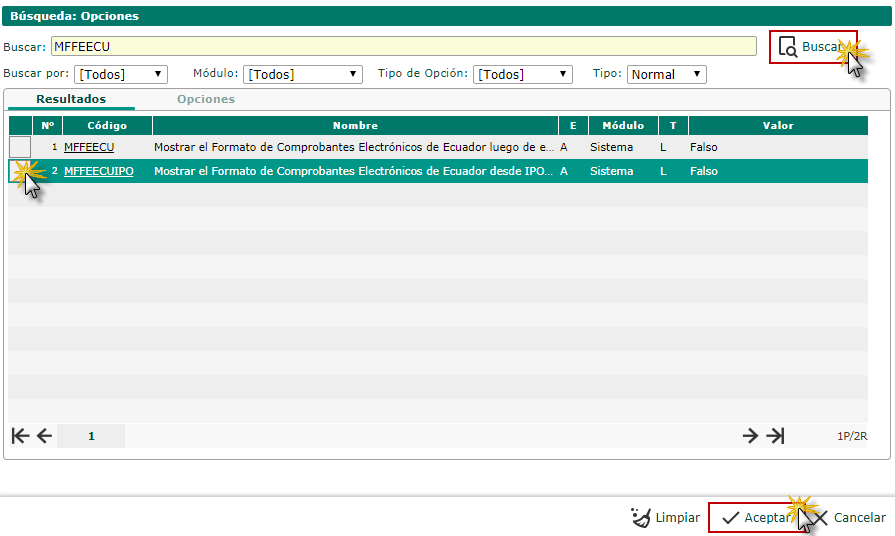This screenshot has height=536, width=895.
Task: Go to last page arrow icon
Action: pos(775,436)
